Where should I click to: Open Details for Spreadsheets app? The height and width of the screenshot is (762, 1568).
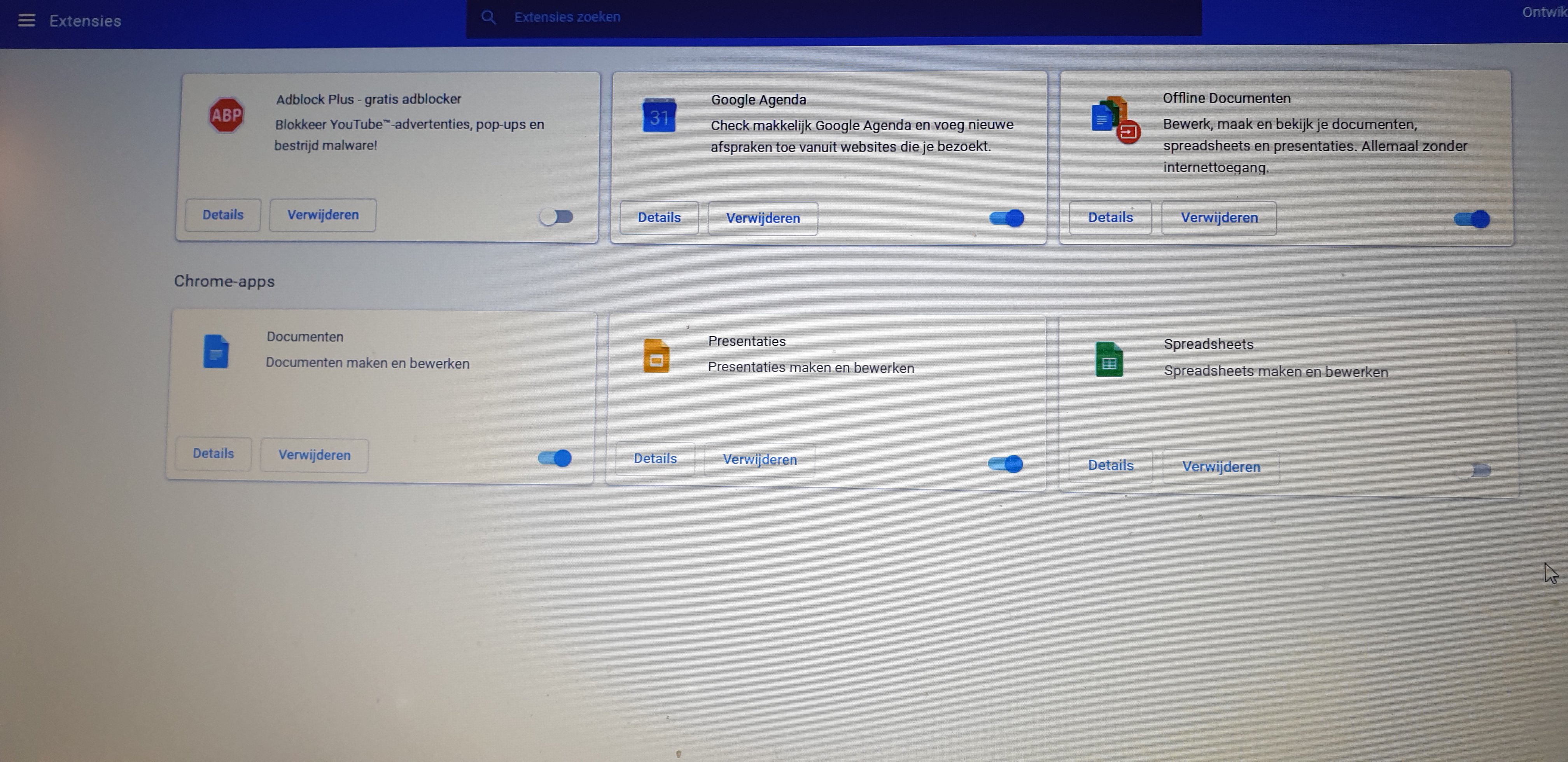(1111, 466)
